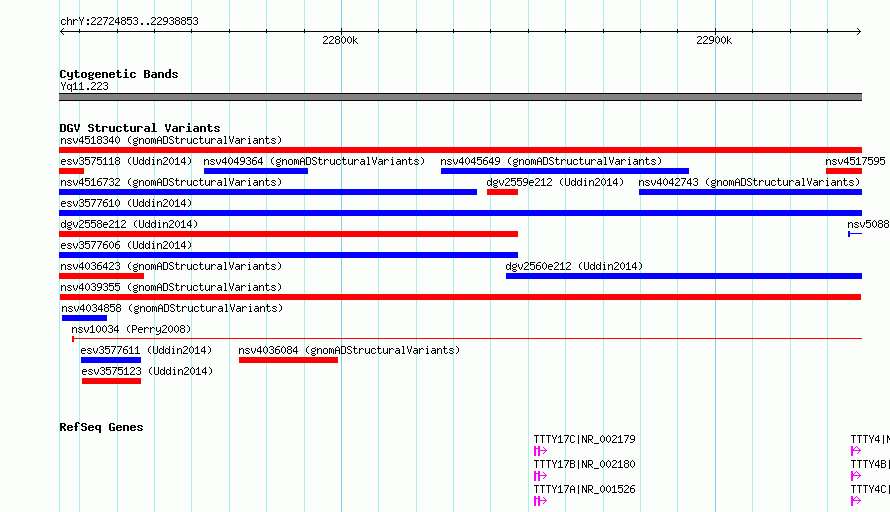This screenshot has height=512, width=890.
Task: Select the nsv4039355 long red bar
Action: pyautogui.click(x=460, y=297)
